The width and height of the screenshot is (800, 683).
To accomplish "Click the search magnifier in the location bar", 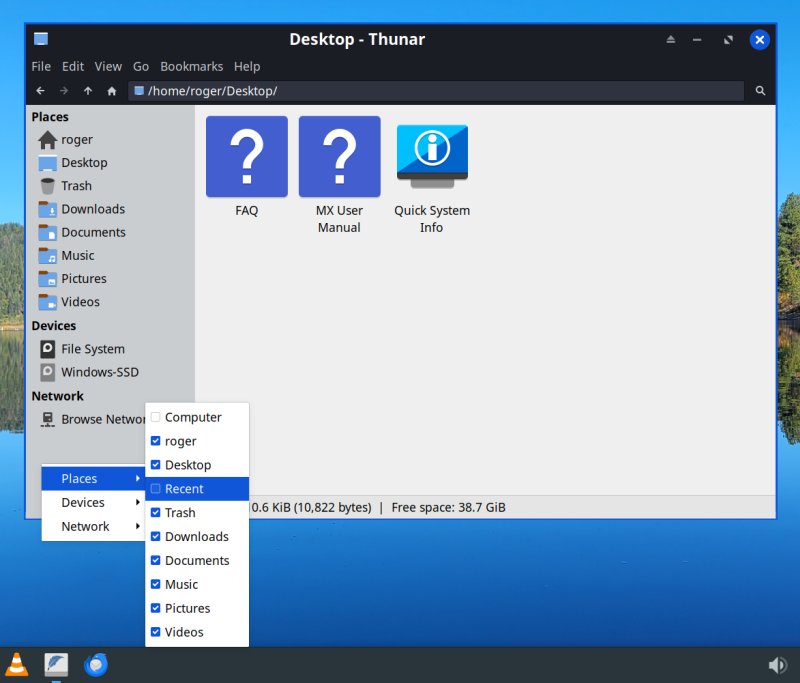I will point(760,90).
